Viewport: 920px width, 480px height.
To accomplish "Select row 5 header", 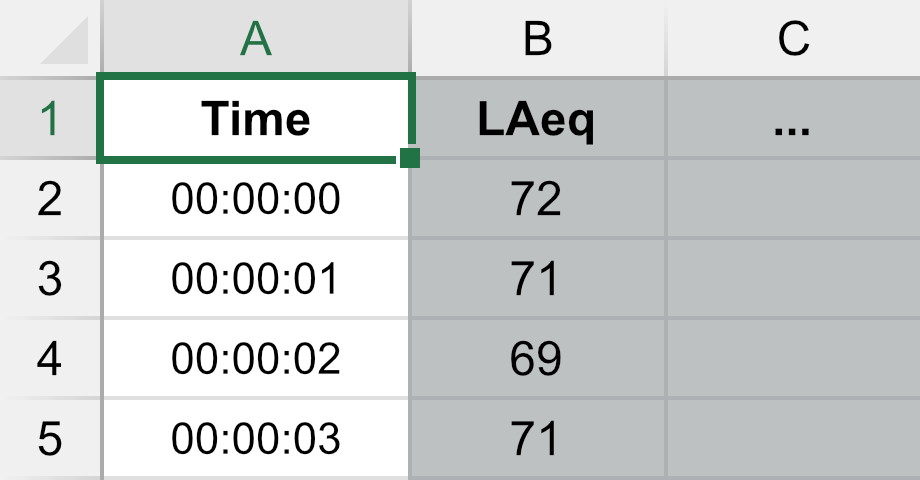I will point(50,438).
